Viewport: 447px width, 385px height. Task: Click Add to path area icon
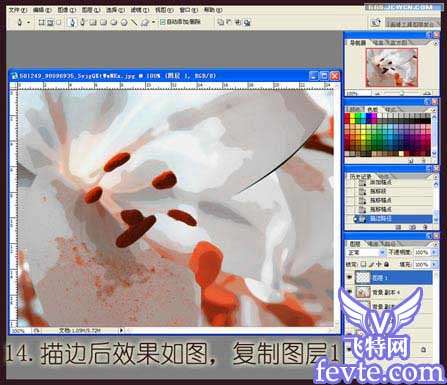(220, 22)
